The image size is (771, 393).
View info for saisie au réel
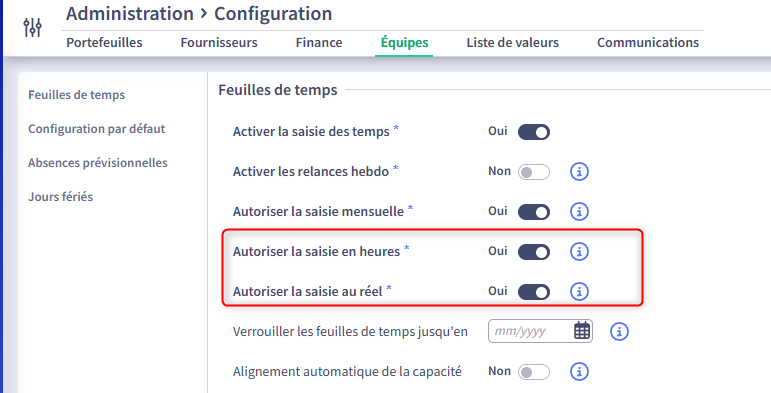(579, 291)
